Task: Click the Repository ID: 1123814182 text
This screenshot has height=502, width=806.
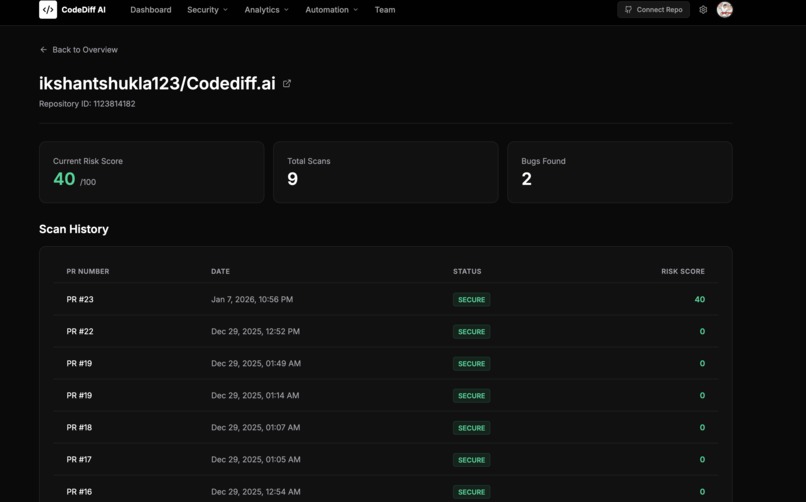Action: click(x=87, y=104)
